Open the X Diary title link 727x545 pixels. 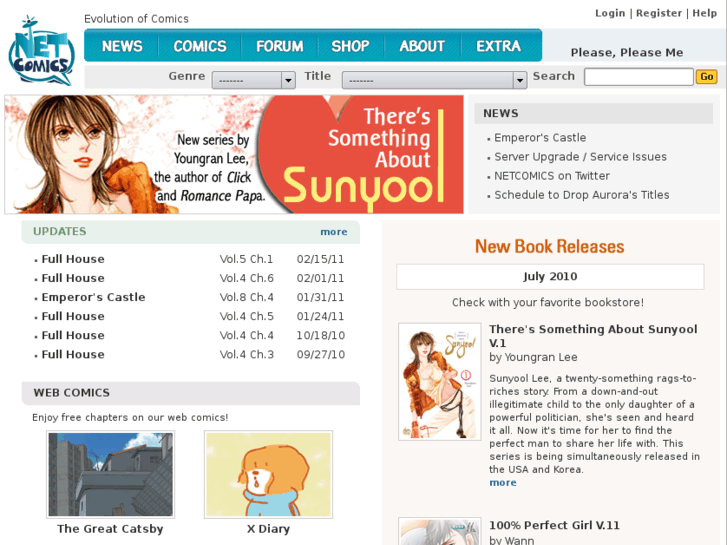268,529
